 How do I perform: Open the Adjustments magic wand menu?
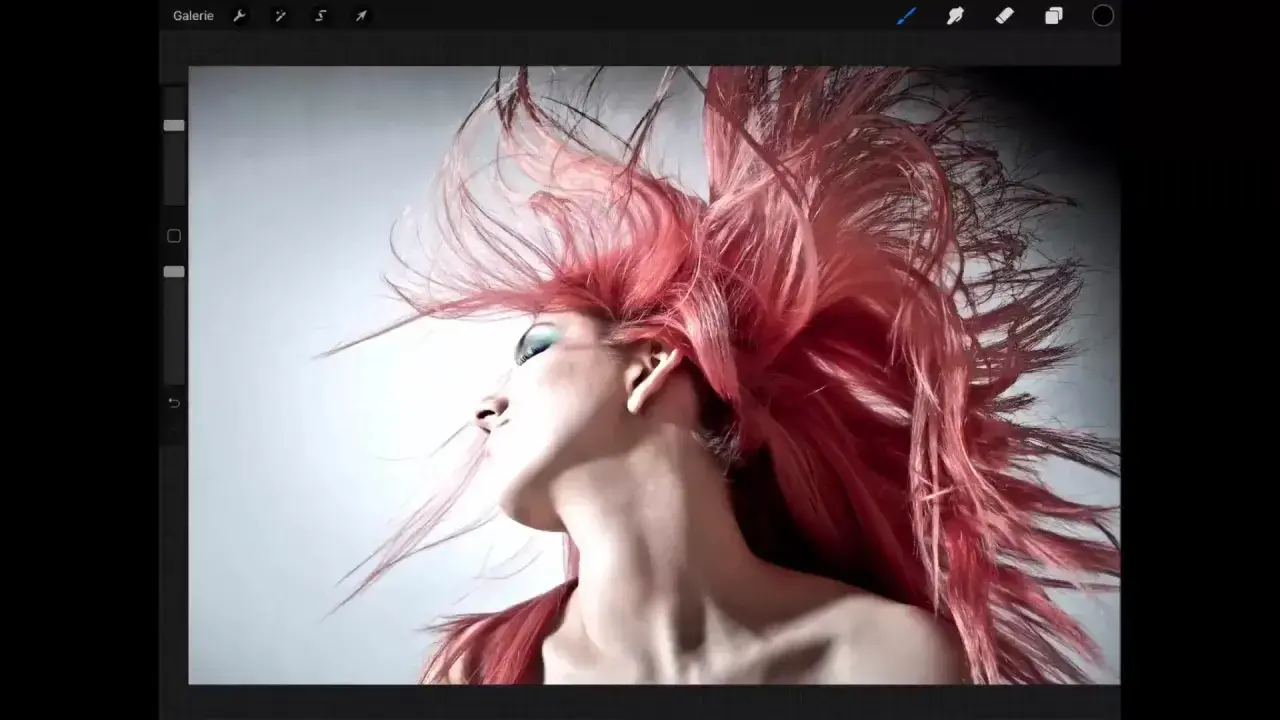280,16
